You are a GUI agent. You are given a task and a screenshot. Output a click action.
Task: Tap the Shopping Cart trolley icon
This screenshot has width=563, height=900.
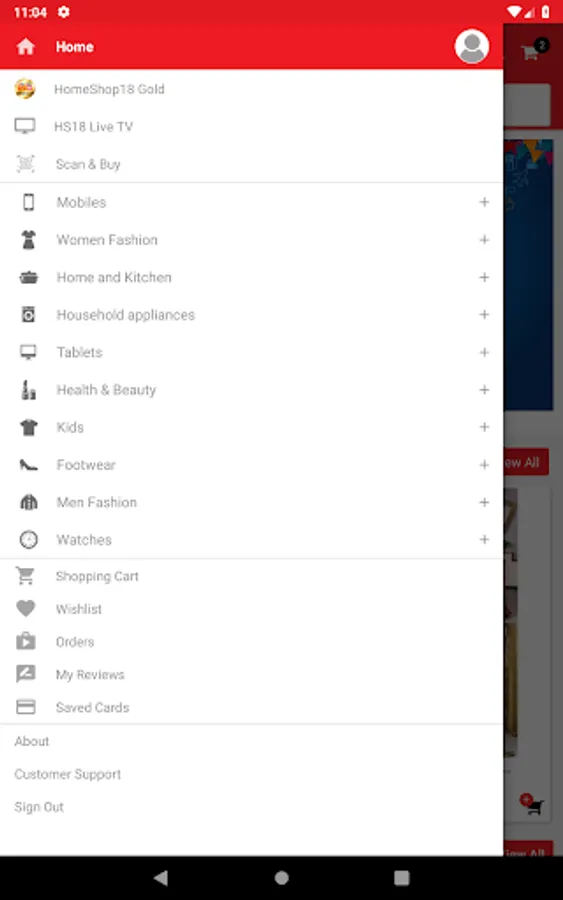pos(25,576)
